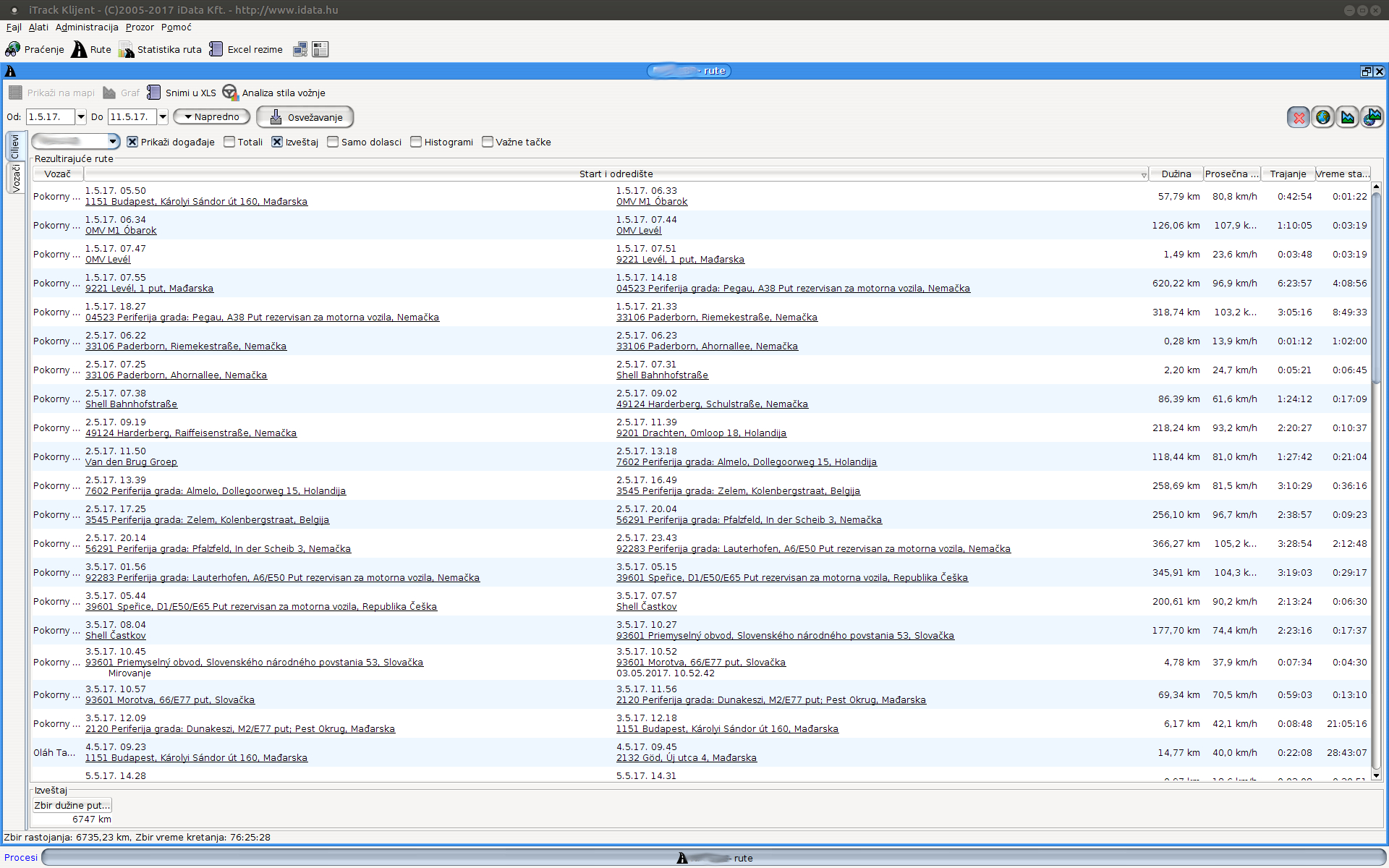This screenshot has width=1389, height=868.
Task: Enable the Totali checkbox
Action: click(229, 142)
